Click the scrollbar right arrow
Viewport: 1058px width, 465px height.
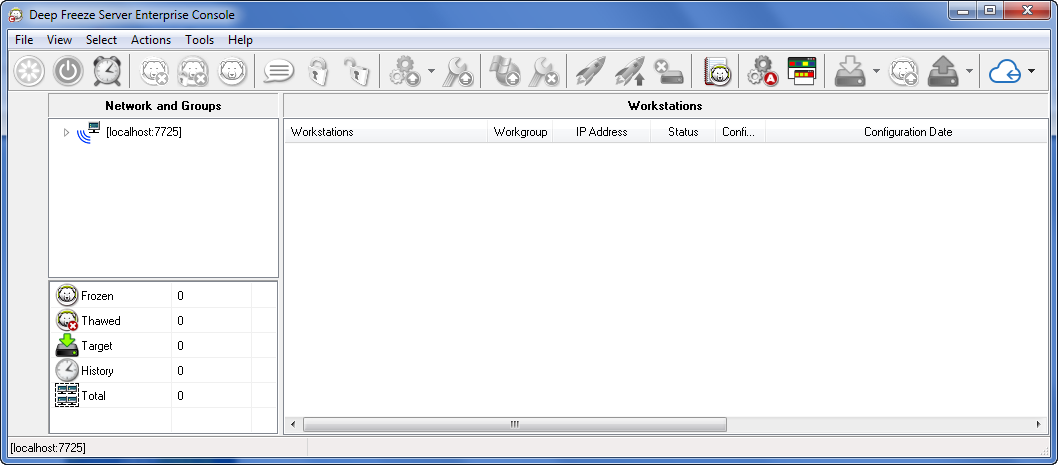pyautogui.click(x=1038, y=424)
